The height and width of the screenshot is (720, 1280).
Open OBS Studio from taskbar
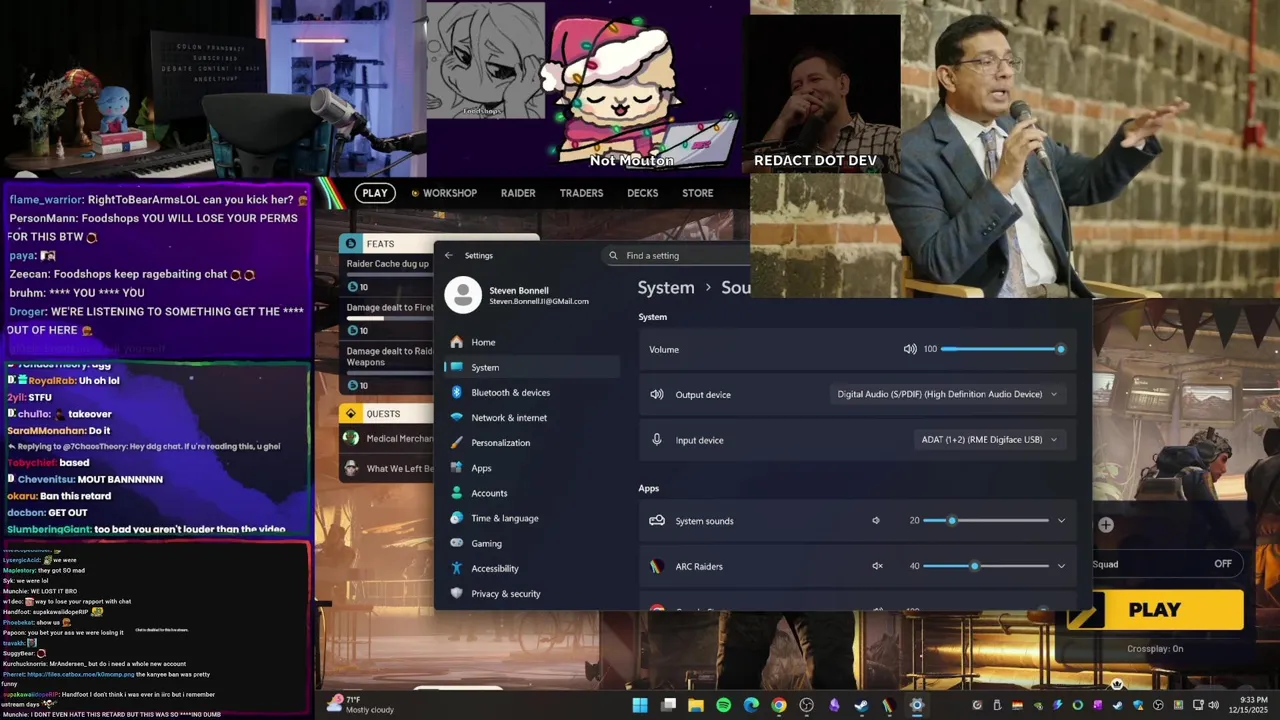[x=806, y=705]
